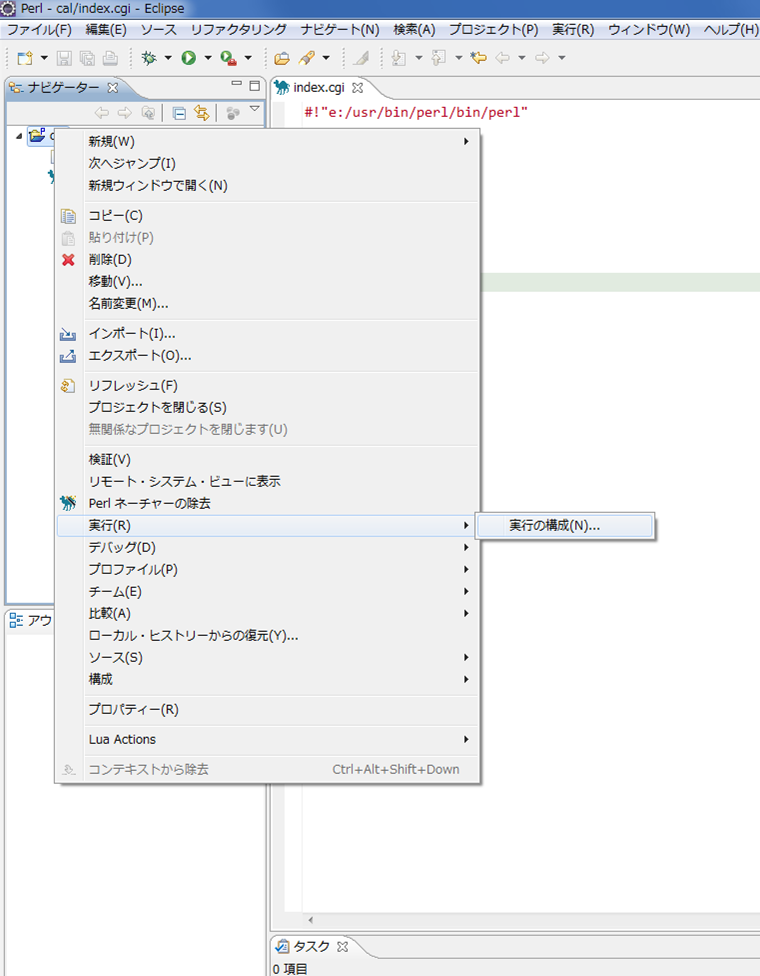Select 検証(V) in context menu
Viewport: 760px width, 976px height.
coord(268,459)
